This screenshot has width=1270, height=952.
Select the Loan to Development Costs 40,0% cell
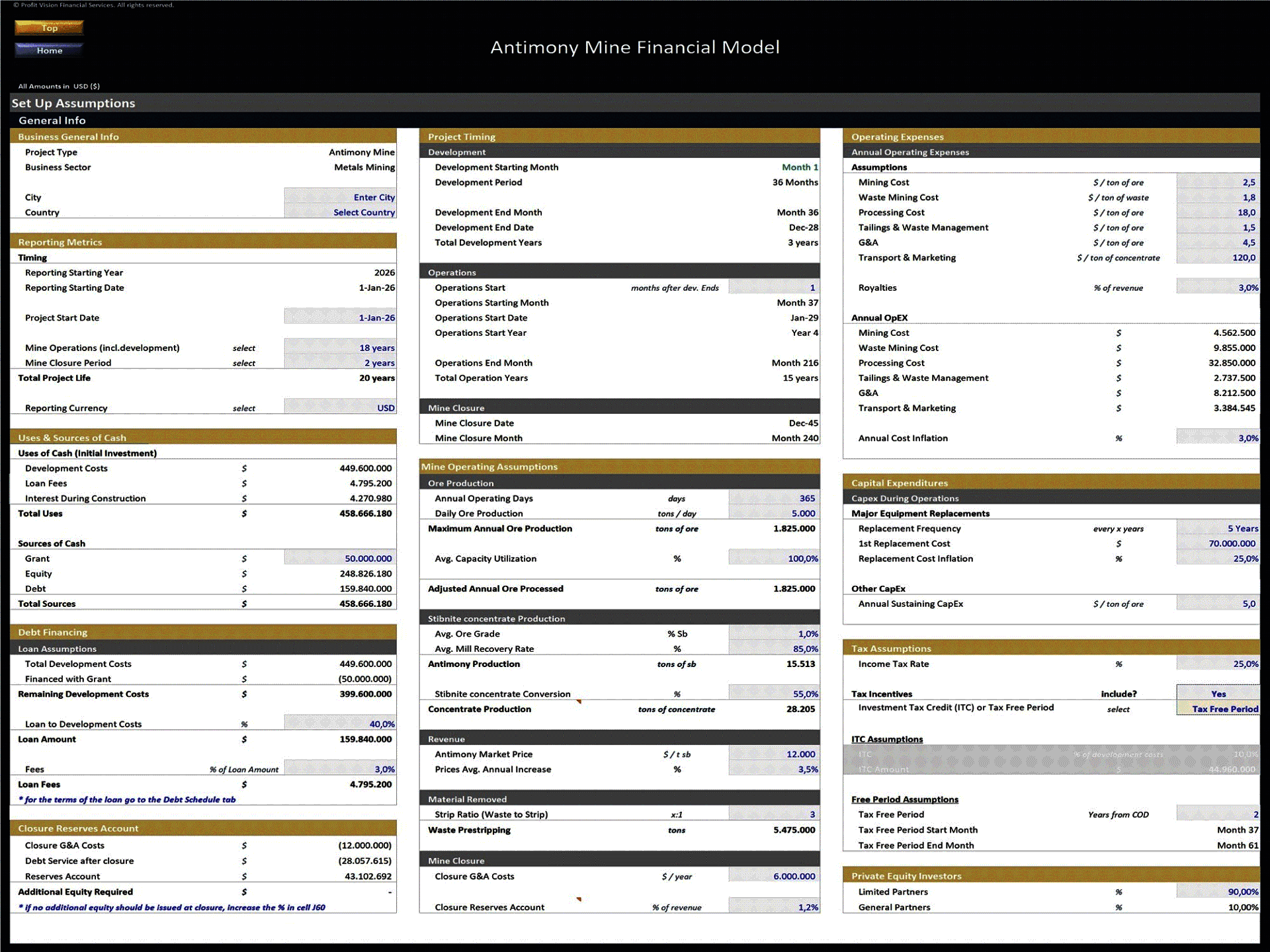pyautogui.click(x=340, y=724)
